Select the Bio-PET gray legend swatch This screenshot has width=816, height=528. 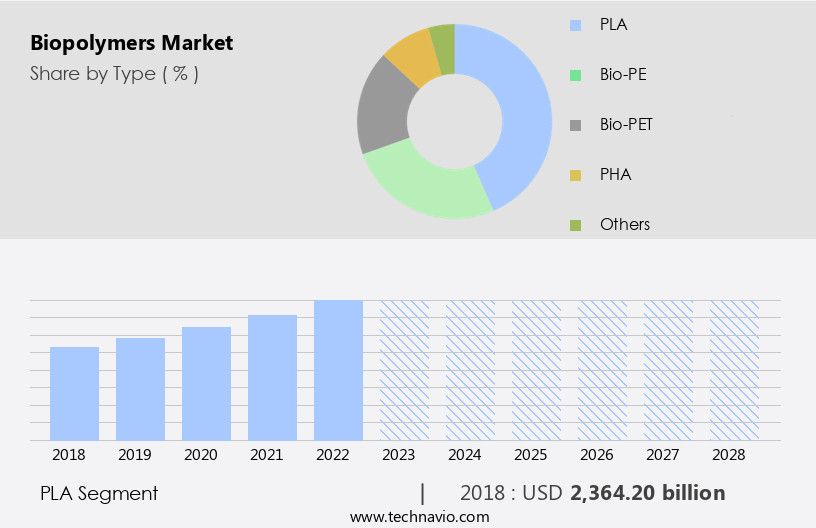click(574, 125)
